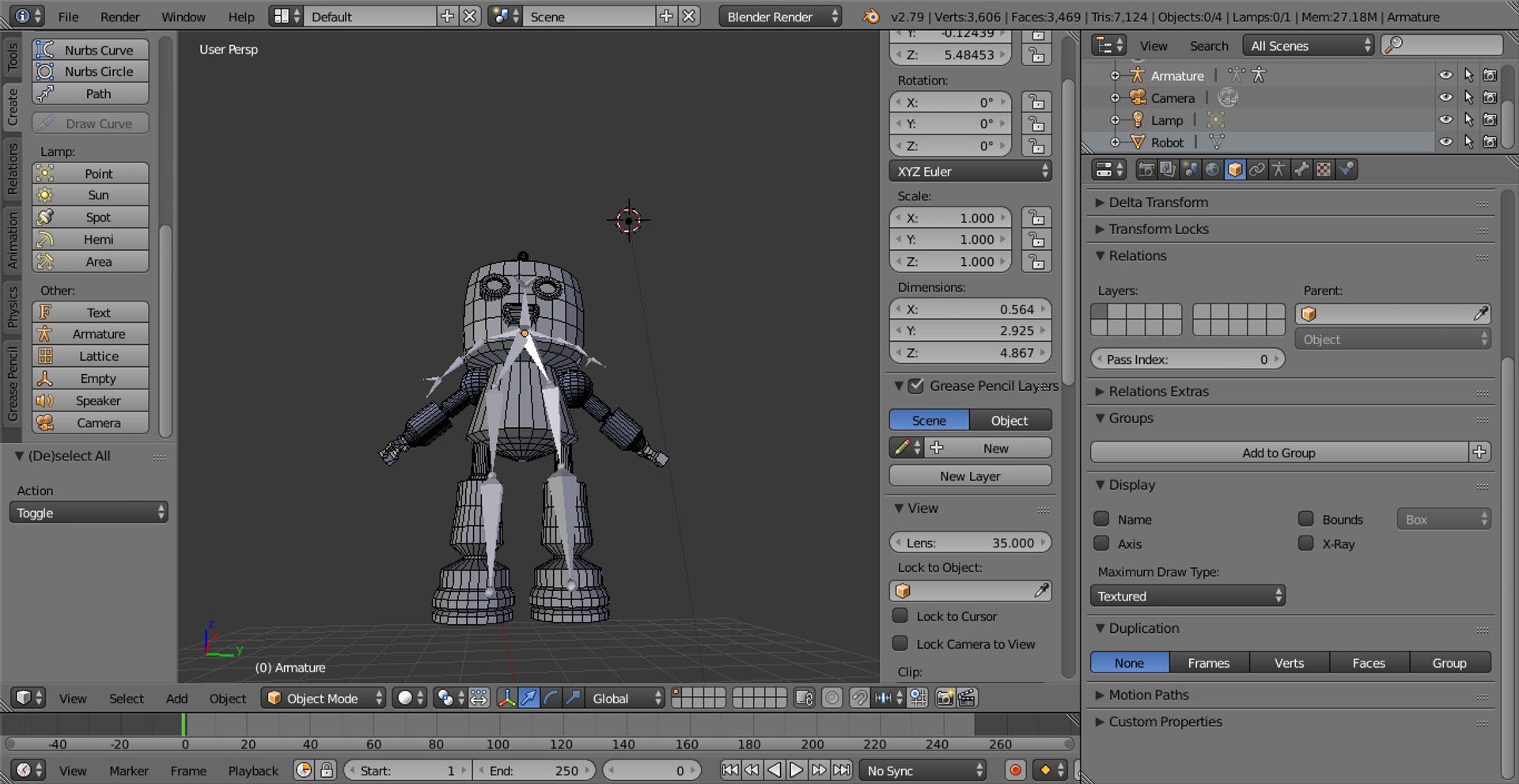Open the All Scenes outliner dropdown
Viewport: 1519px width, 784px height.
(x=1309, y=46)
